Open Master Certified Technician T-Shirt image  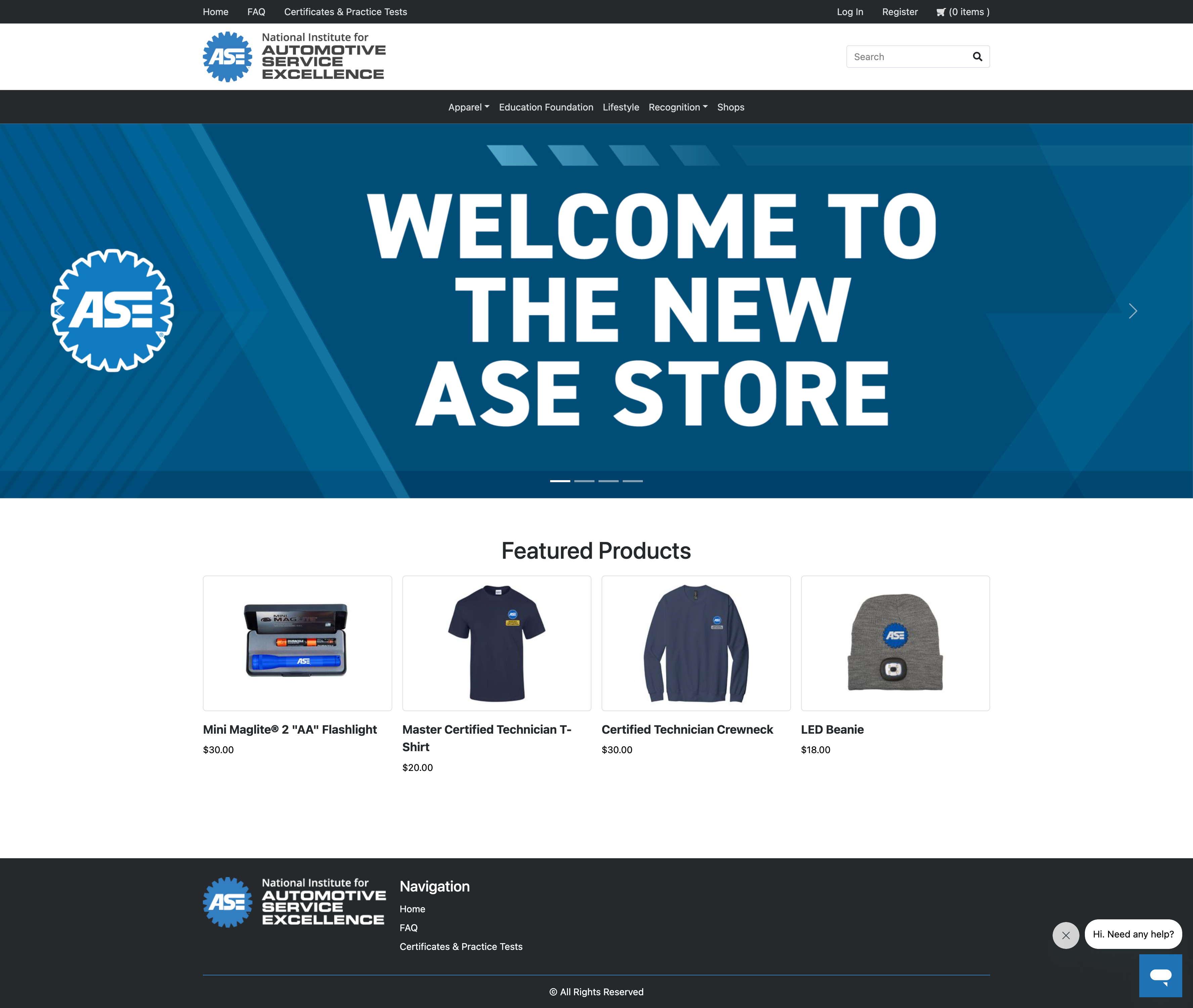497,643
